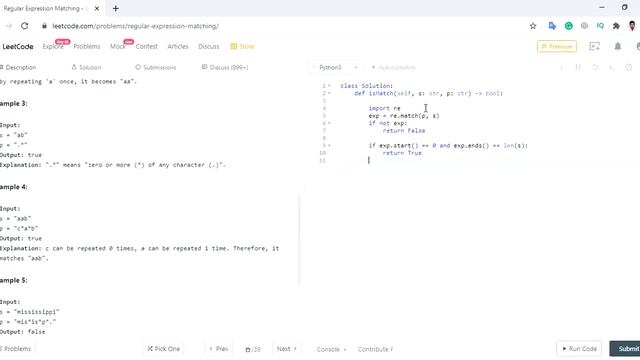Open a new browser tab
This screenshot has width=640, height=360.
tap(116, 8)
